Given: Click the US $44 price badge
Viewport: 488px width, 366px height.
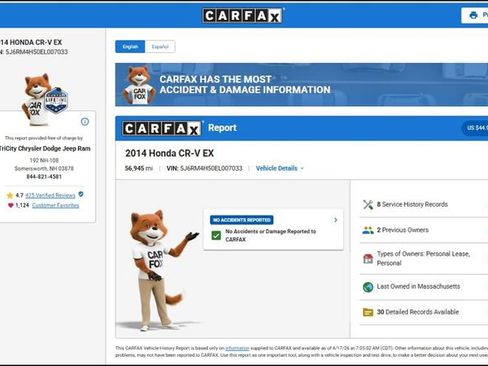Looking at the screenshot, I should coord(475,128).
